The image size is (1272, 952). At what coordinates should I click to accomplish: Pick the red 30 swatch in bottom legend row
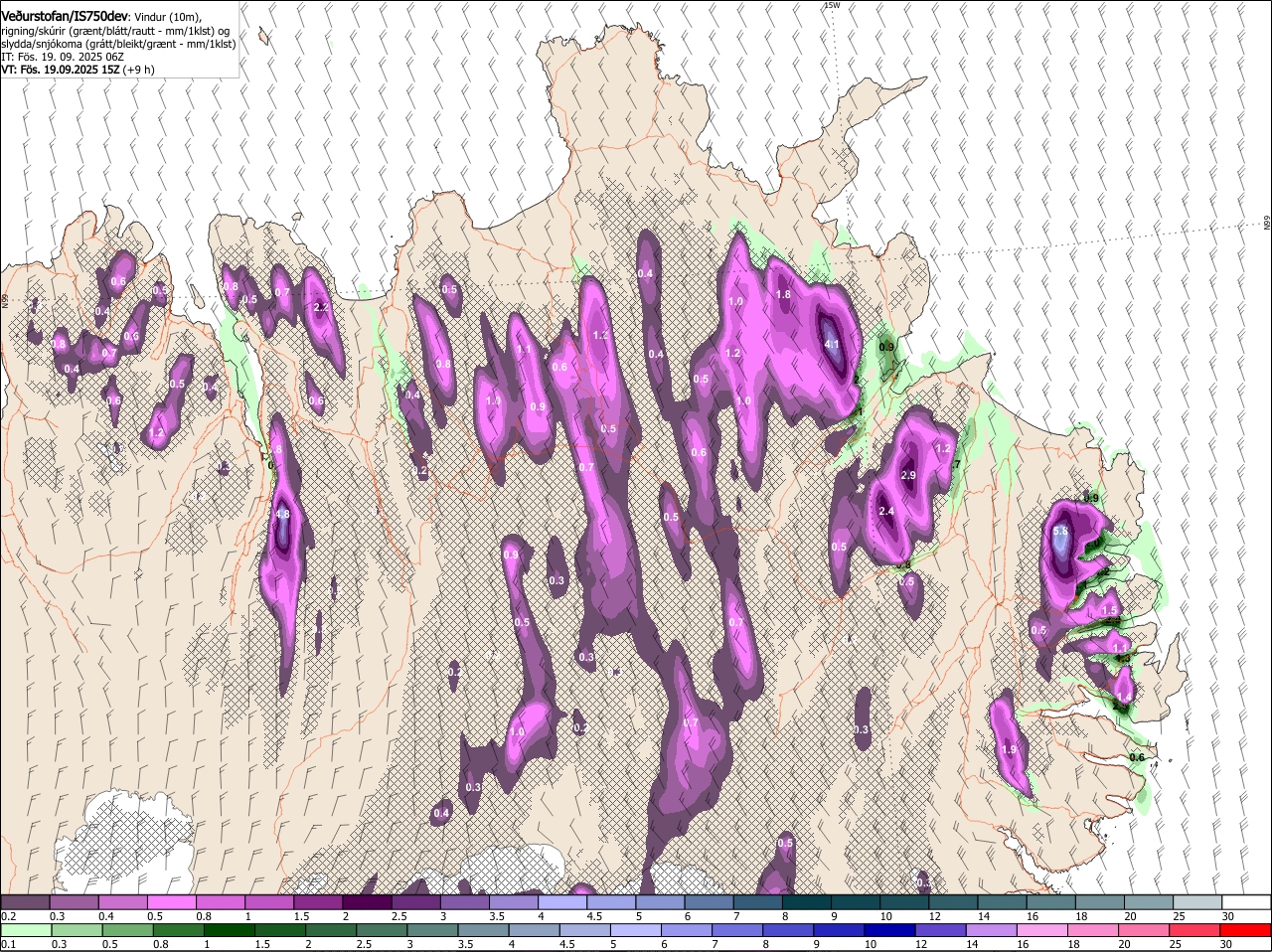(x=1246, y=930)
